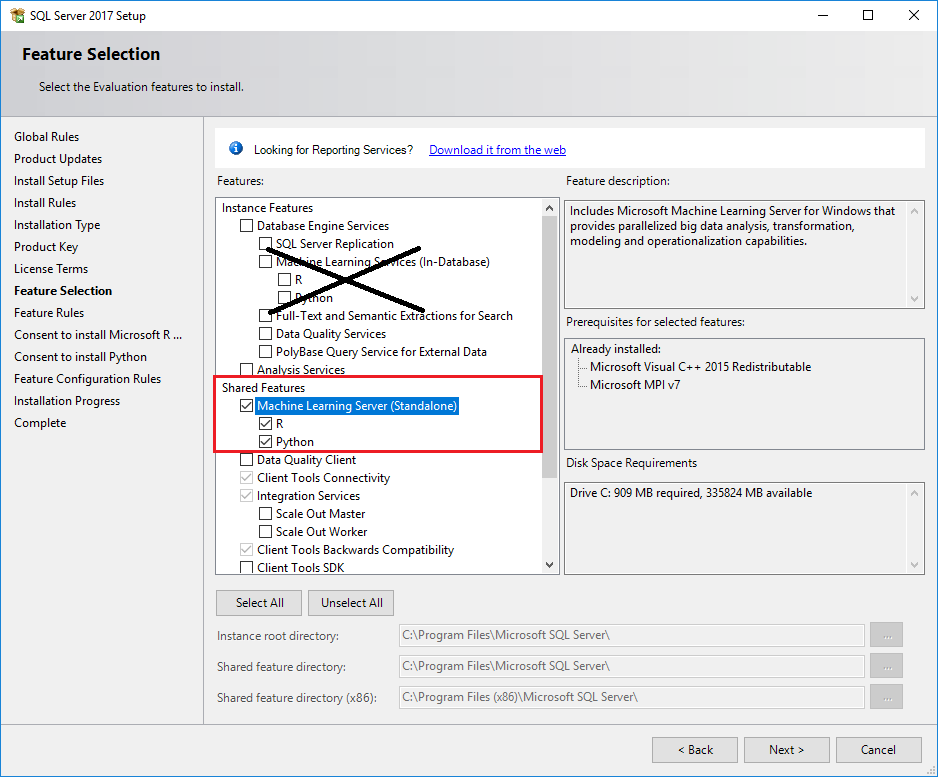This screenshot has width=938, height=777.
Task: Uncheck R under Machine Learning Server (Standalone)
Action: coord(266,423)
